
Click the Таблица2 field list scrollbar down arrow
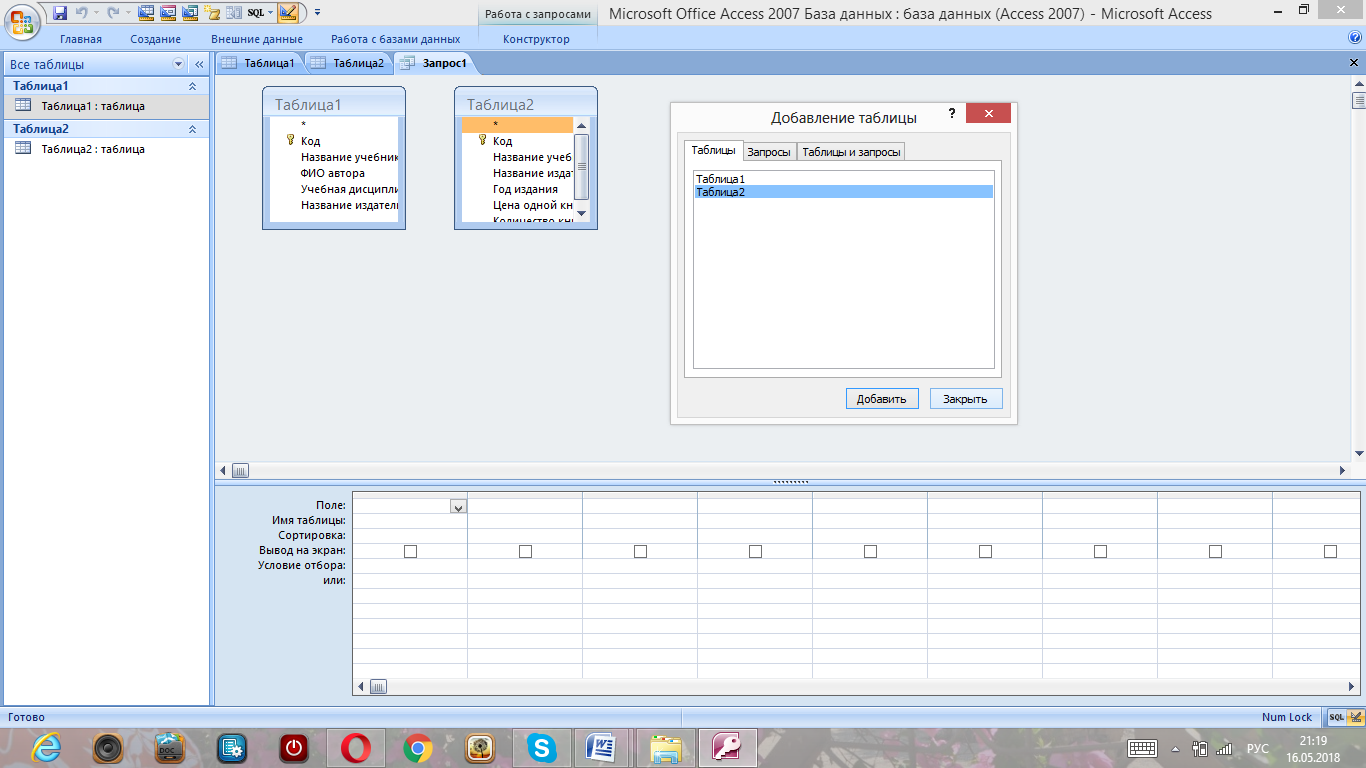[x=582, y=213]
